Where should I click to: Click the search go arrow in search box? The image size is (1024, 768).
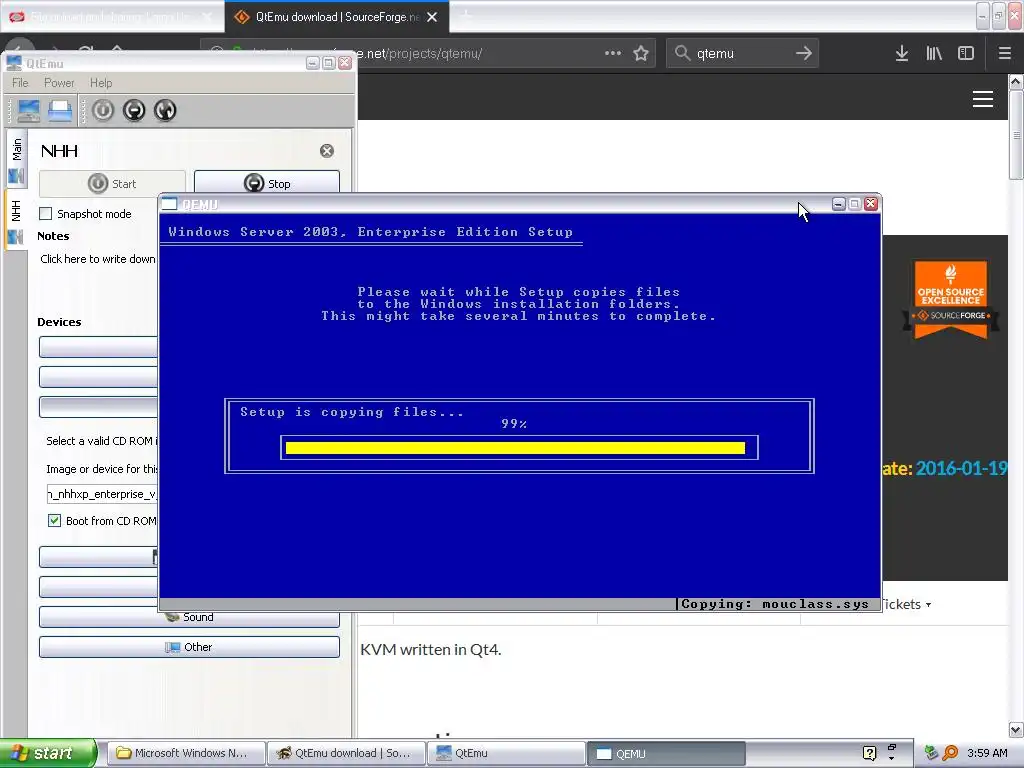[804, 53]
